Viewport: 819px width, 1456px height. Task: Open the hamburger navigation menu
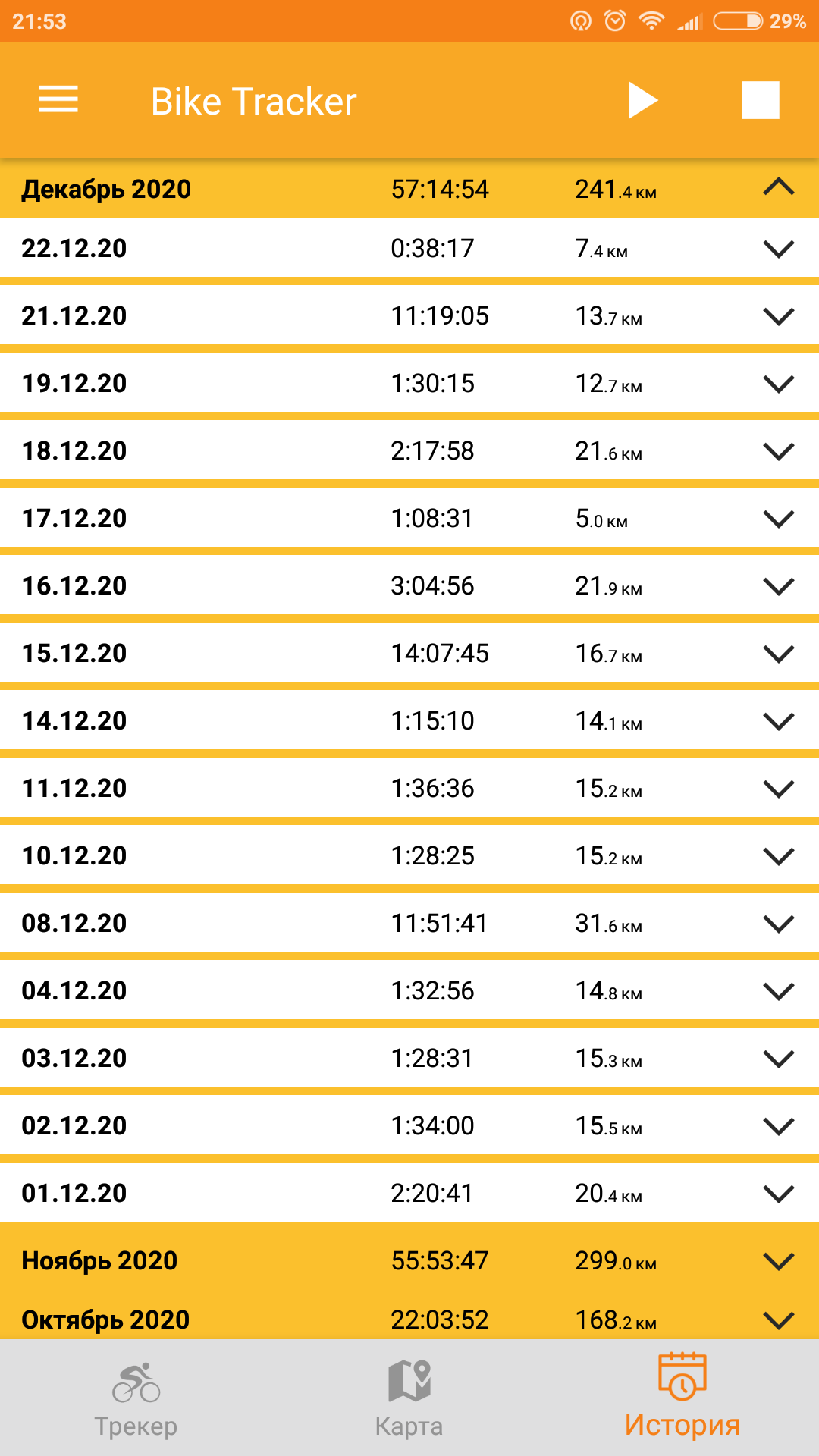58,99
